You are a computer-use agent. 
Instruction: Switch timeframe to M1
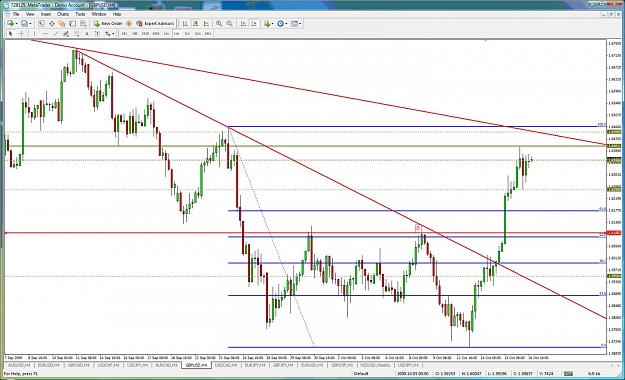(124, 34)
